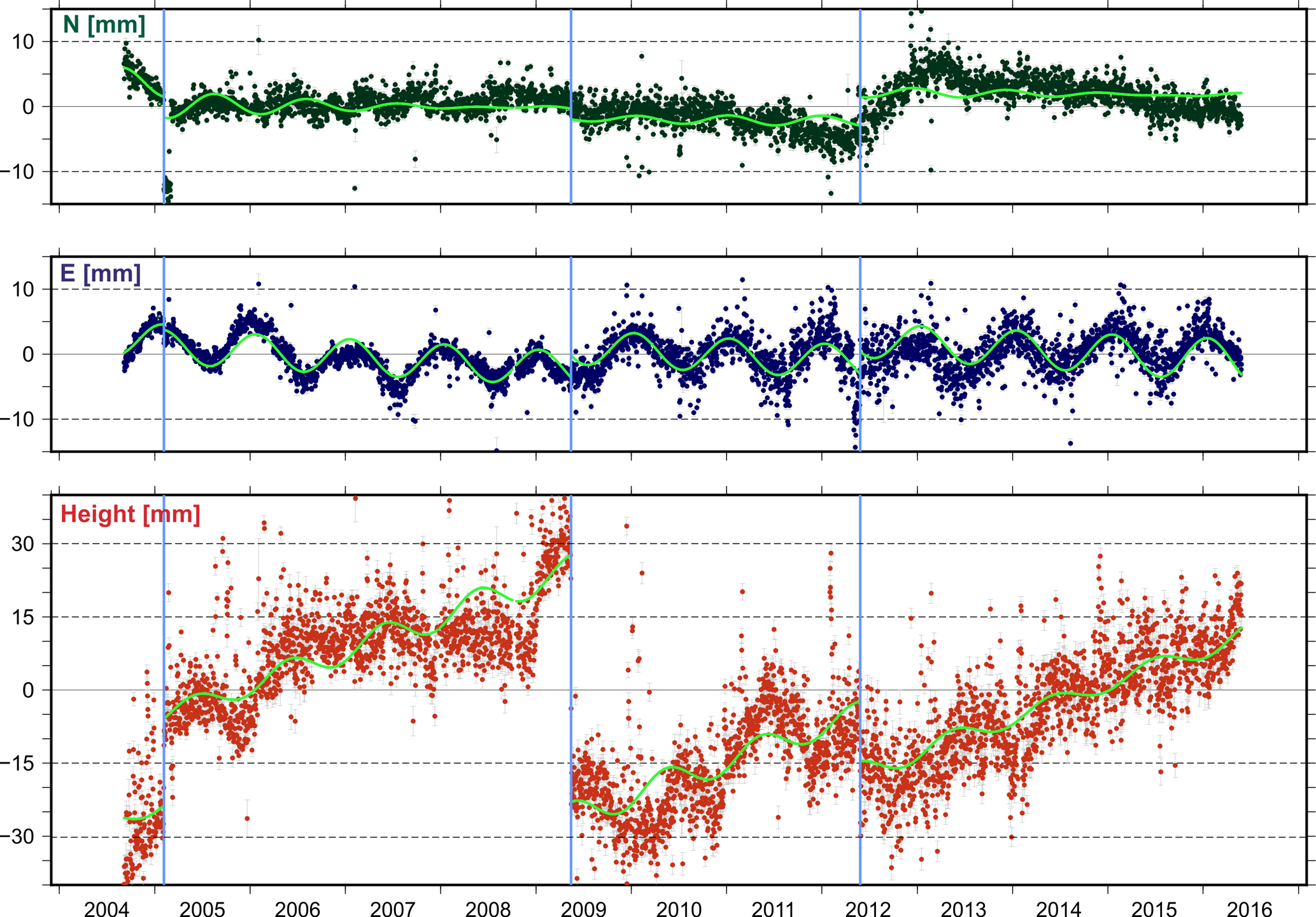Click the 2014 year label on the time axis
Screen dimensions: 1316x917
(1059, 908)
